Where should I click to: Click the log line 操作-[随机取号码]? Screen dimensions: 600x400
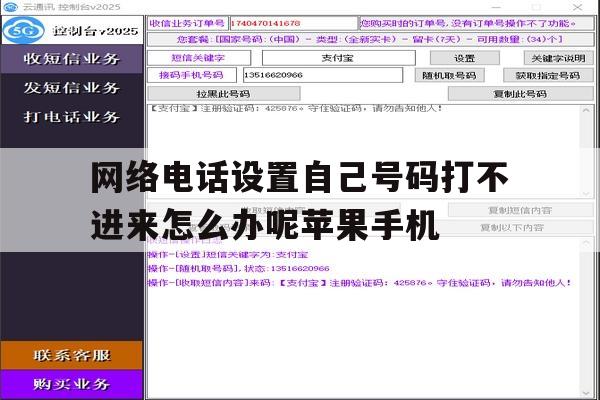(239, 268)
